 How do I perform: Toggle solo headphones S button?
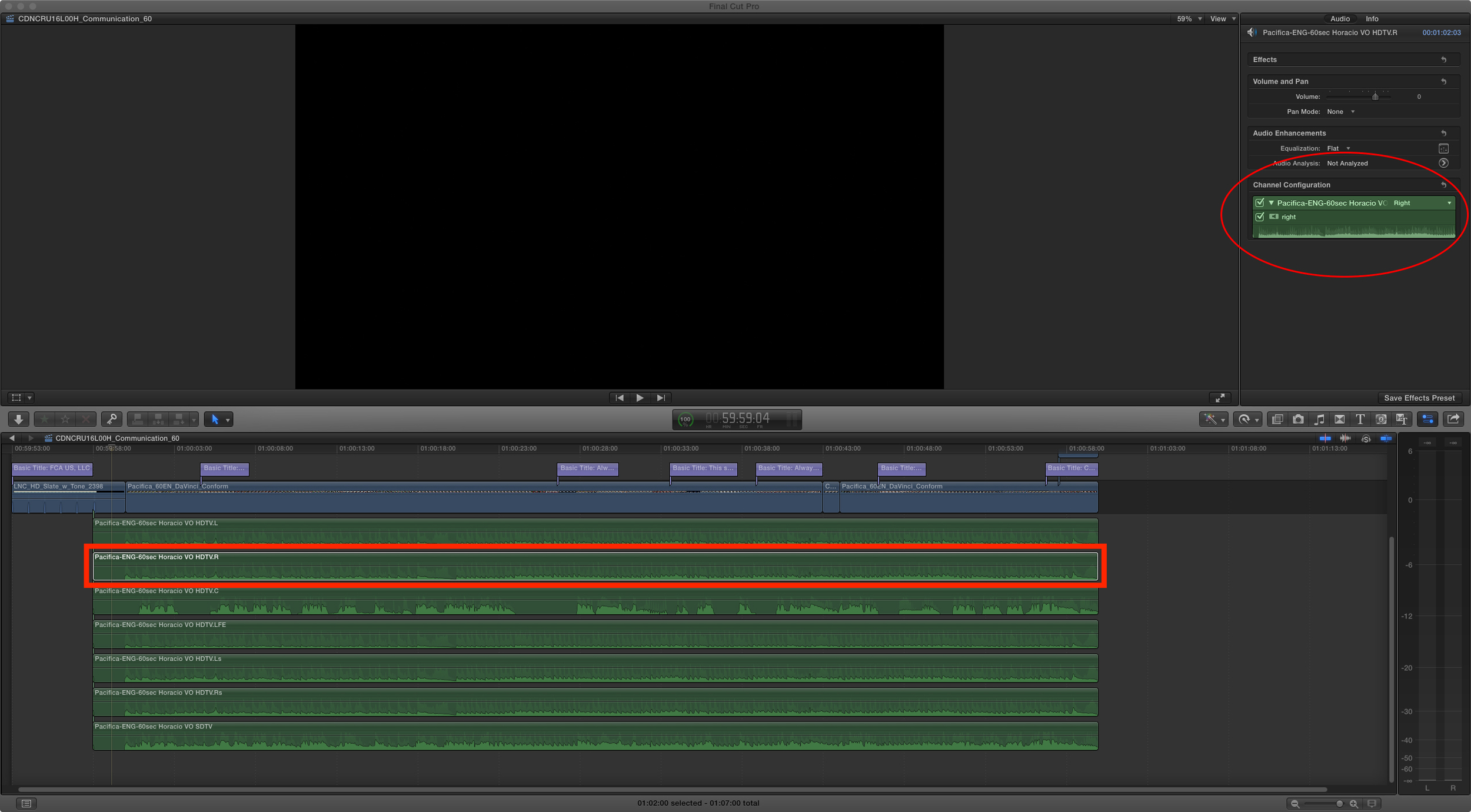[x=1366, y=438]
